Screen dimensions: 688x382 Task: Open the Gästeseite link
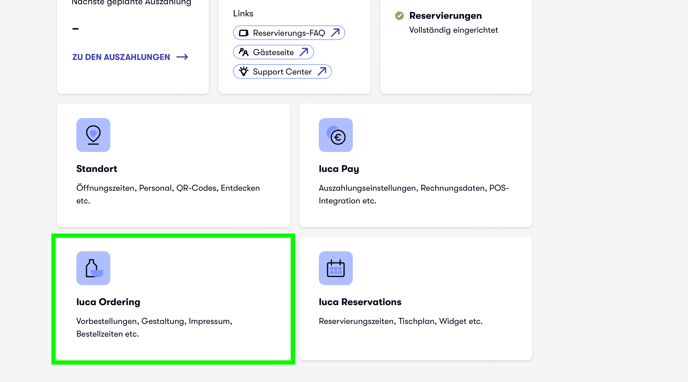click(x=273, y=52)
